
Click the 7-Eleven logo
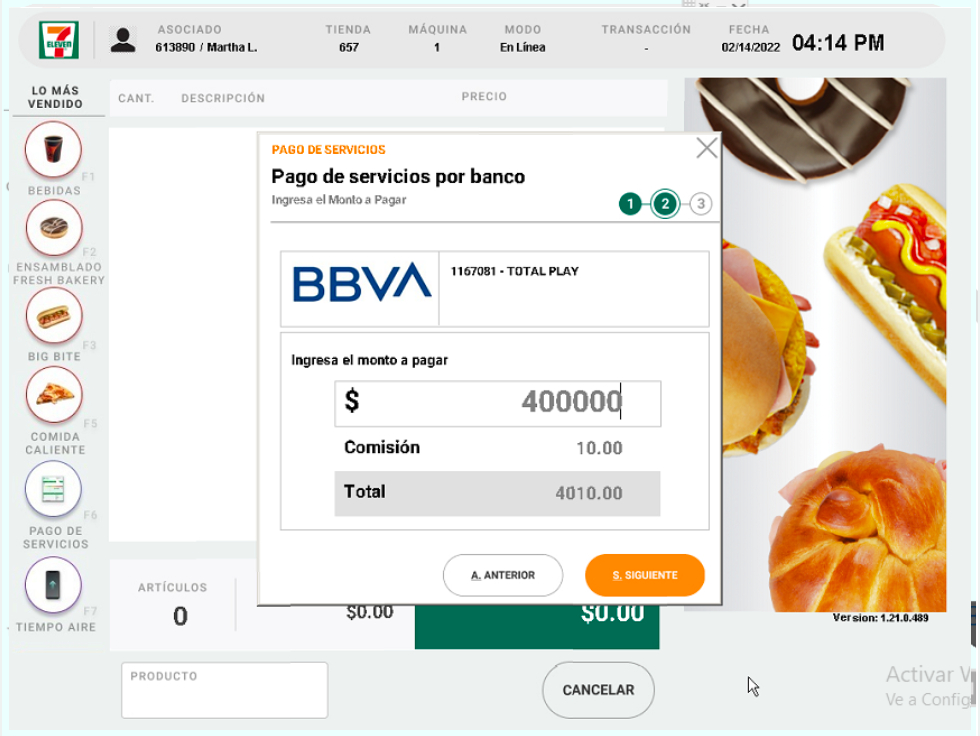coord(59,41)
